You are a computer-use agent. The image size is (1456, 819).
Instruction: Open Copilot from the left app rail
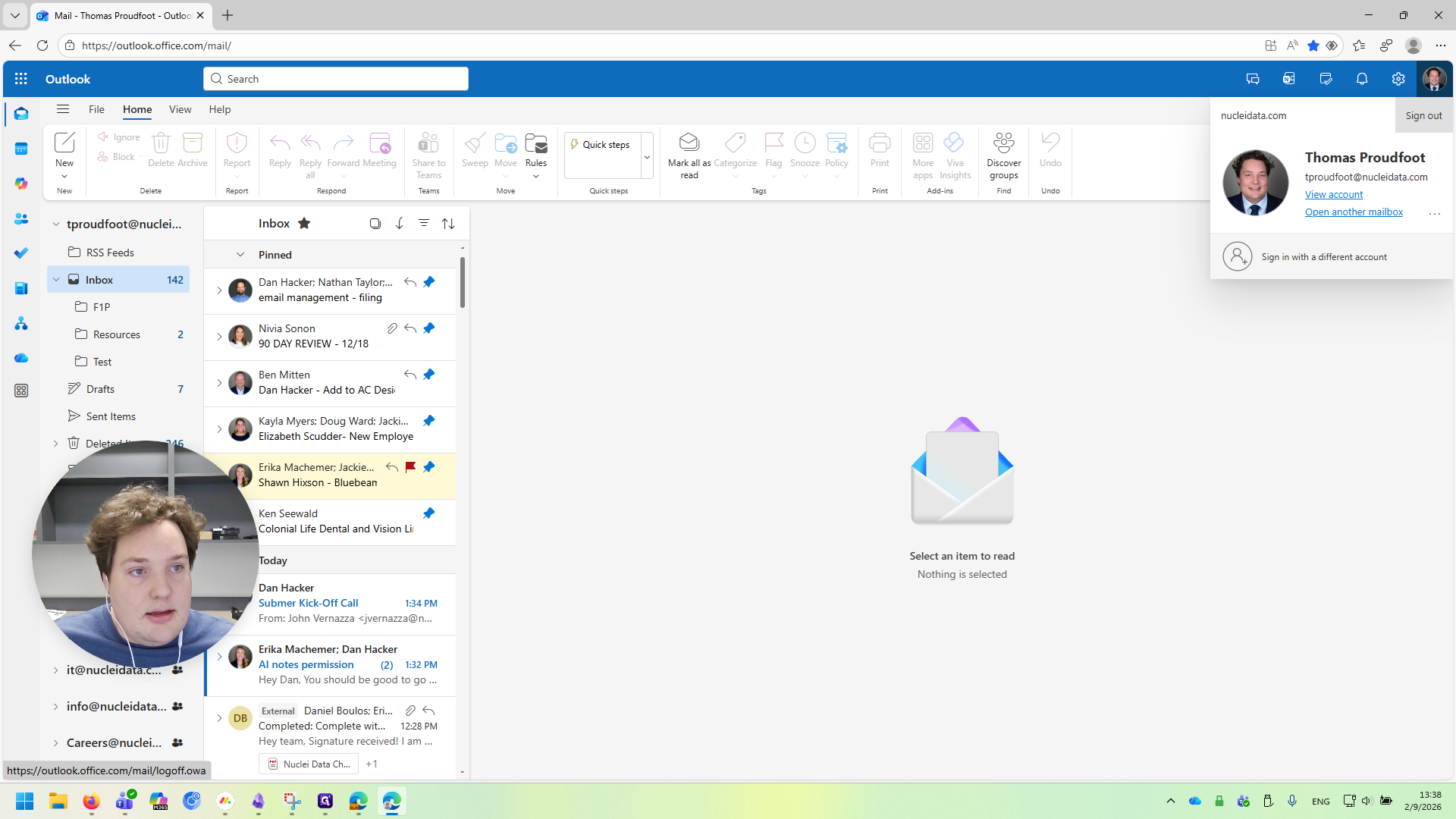(x=21, y=184)
